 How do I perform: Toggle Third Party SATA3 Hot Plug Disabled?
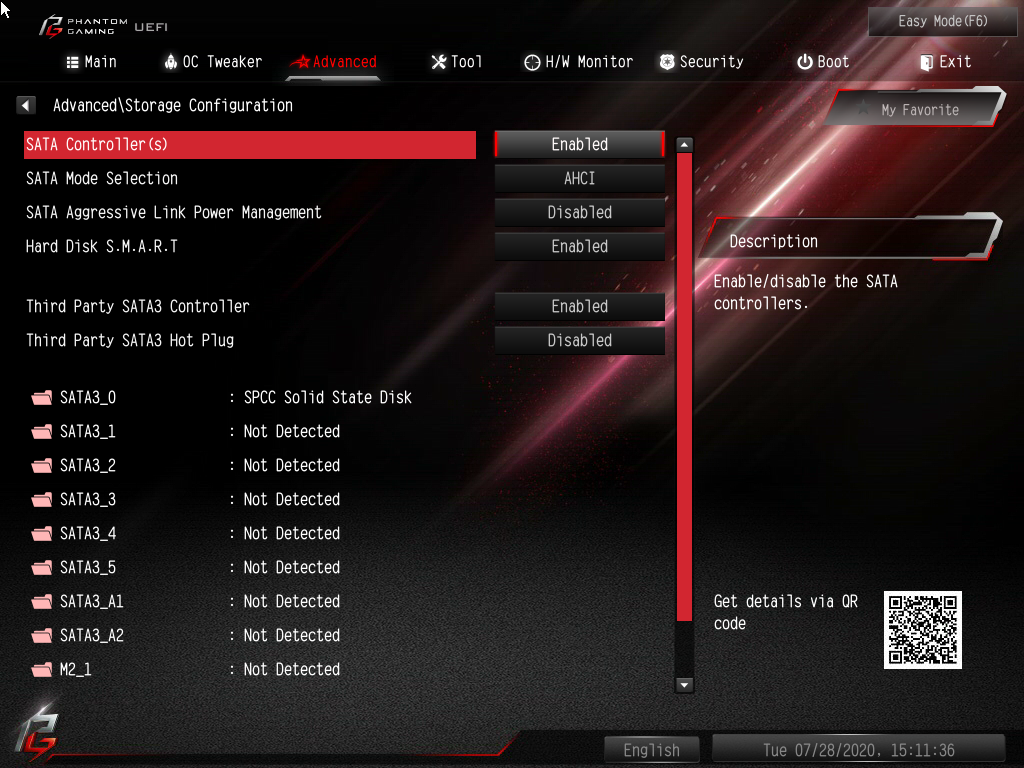pos(579,340)
